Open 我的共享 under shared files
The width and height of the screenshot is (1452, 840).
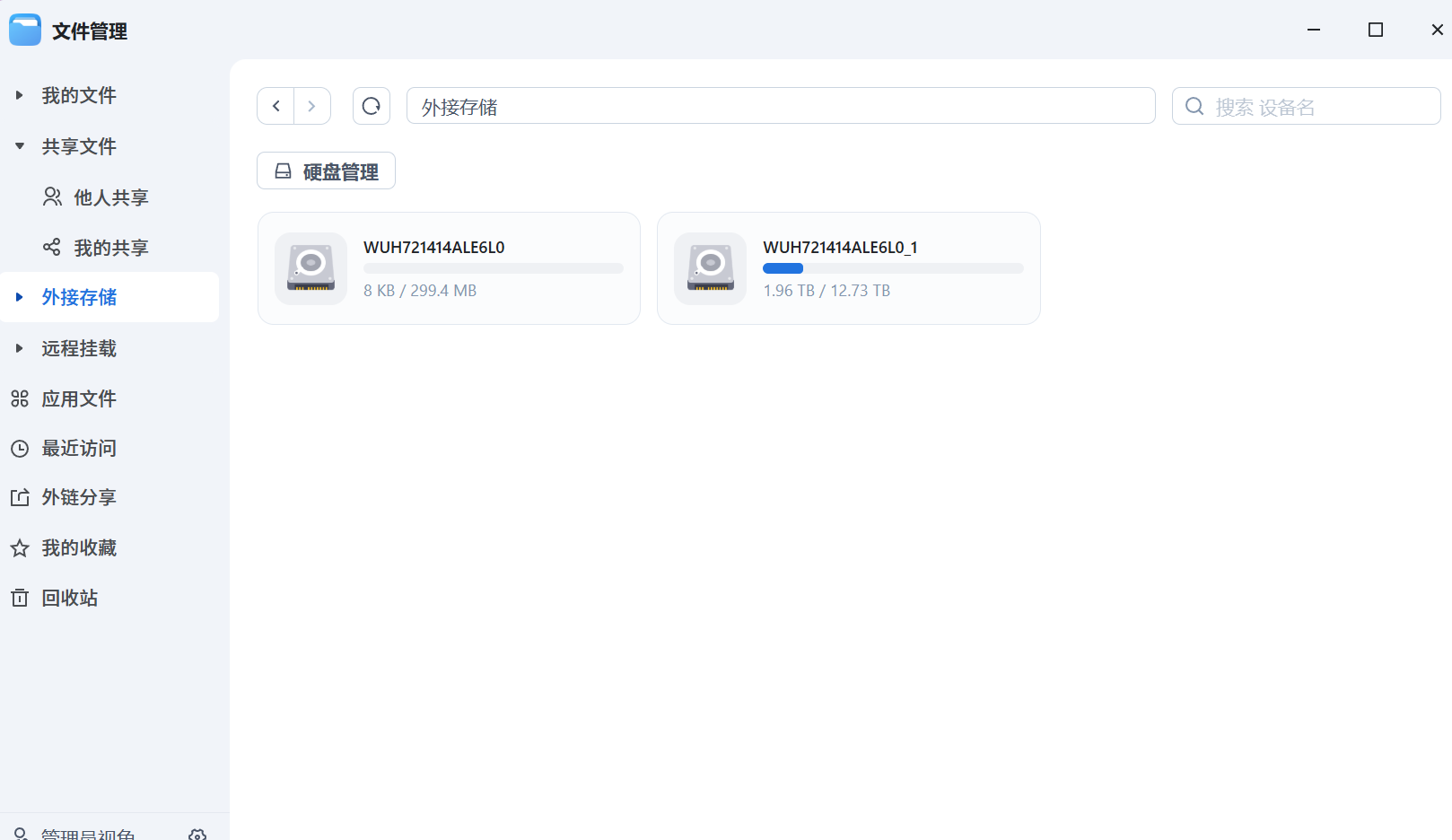pyautogui.click(x=111, y=248)
